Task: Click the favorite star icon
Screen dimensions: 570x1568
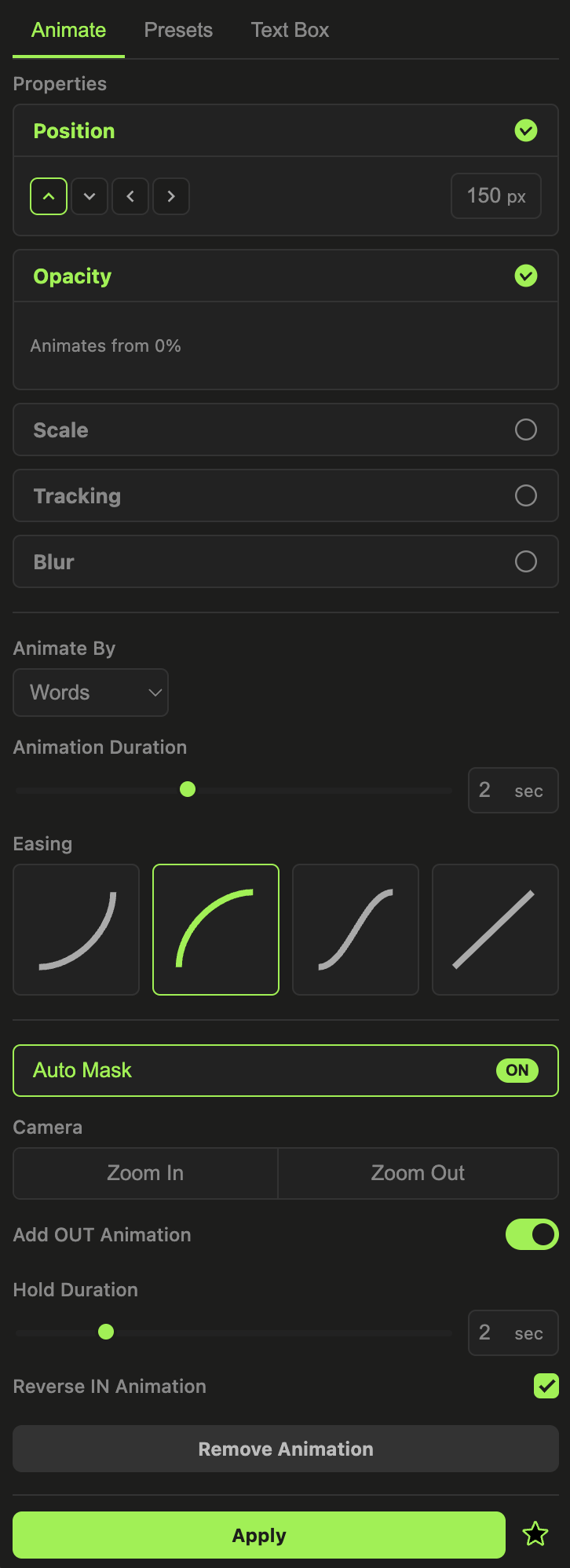Action: [535, 1534]
